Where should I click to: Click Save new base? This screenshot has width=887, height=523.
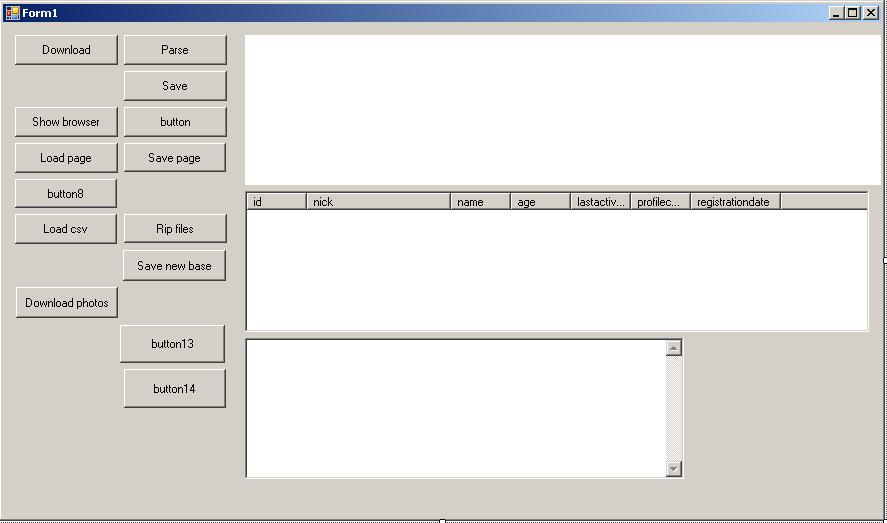(174, 266)
